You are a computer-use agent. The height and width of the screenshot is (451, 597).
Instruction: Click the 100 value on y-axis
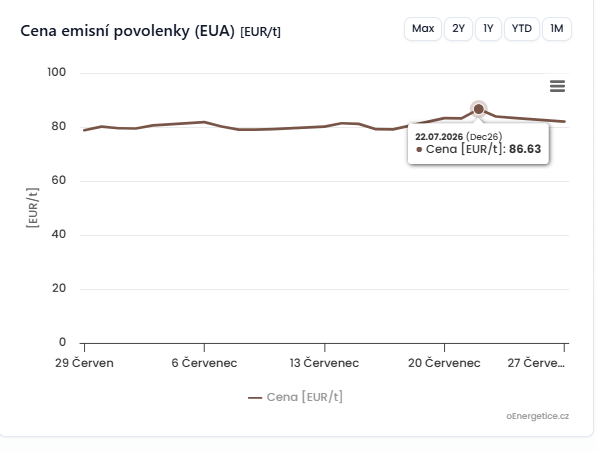tap(56, 72)
